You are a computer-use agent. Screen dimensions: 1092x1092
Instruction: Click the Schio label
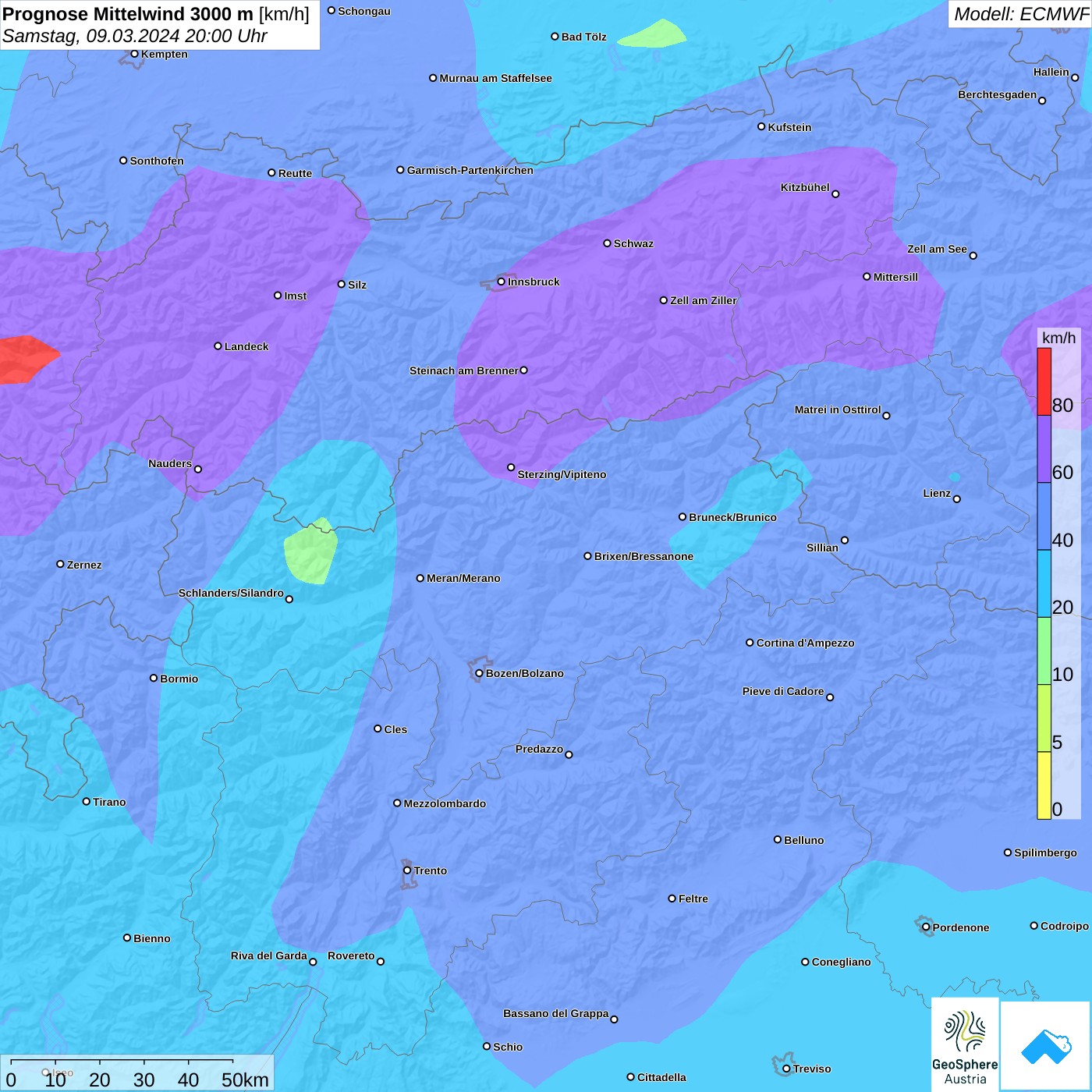(x=508, y=1047)
